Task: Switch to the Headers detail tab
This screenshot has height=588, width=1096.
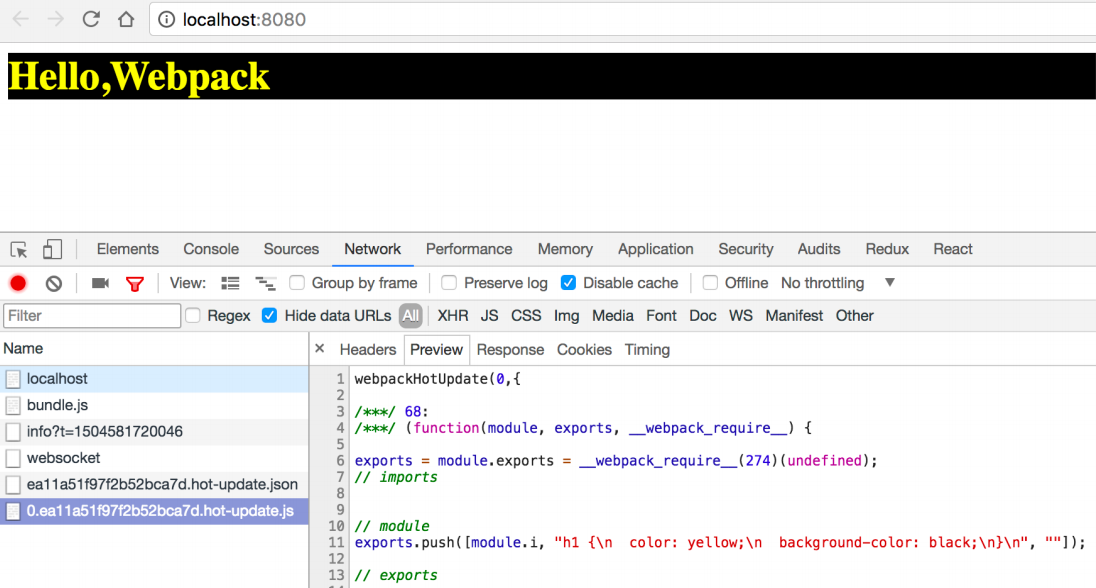Action: tap(368, 350)
